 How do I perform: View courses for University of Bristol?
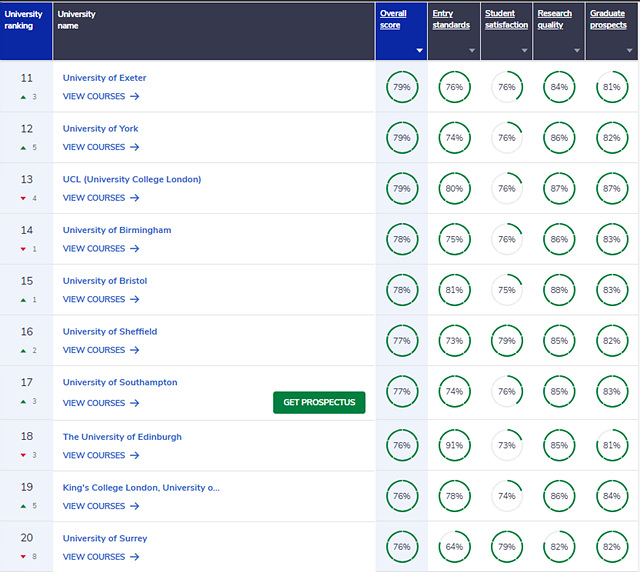click(101, 299)
